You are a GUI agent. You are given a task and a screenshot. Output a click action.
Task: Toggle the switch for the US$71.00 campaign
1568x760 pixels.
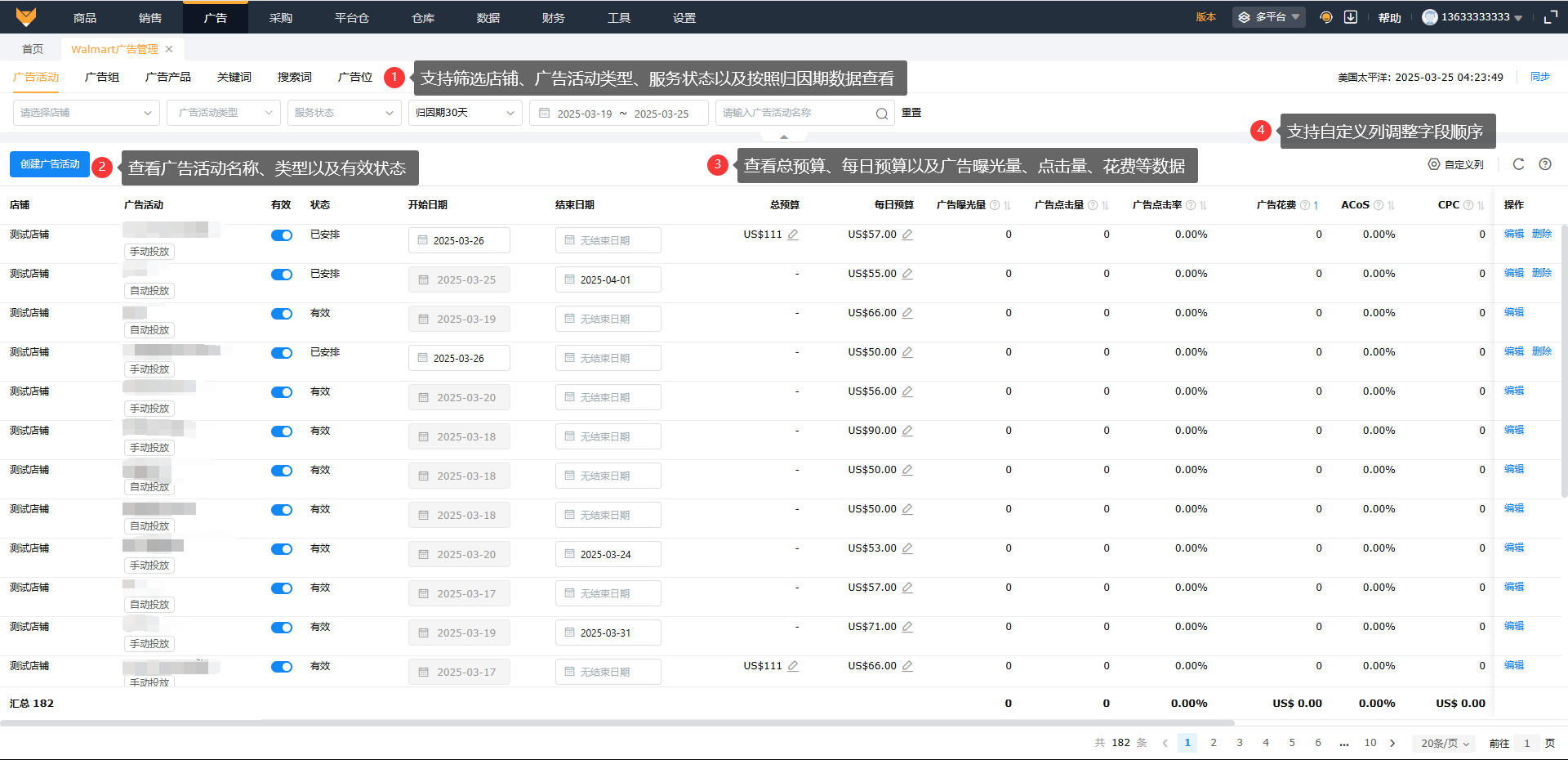[x=282, y=628]
